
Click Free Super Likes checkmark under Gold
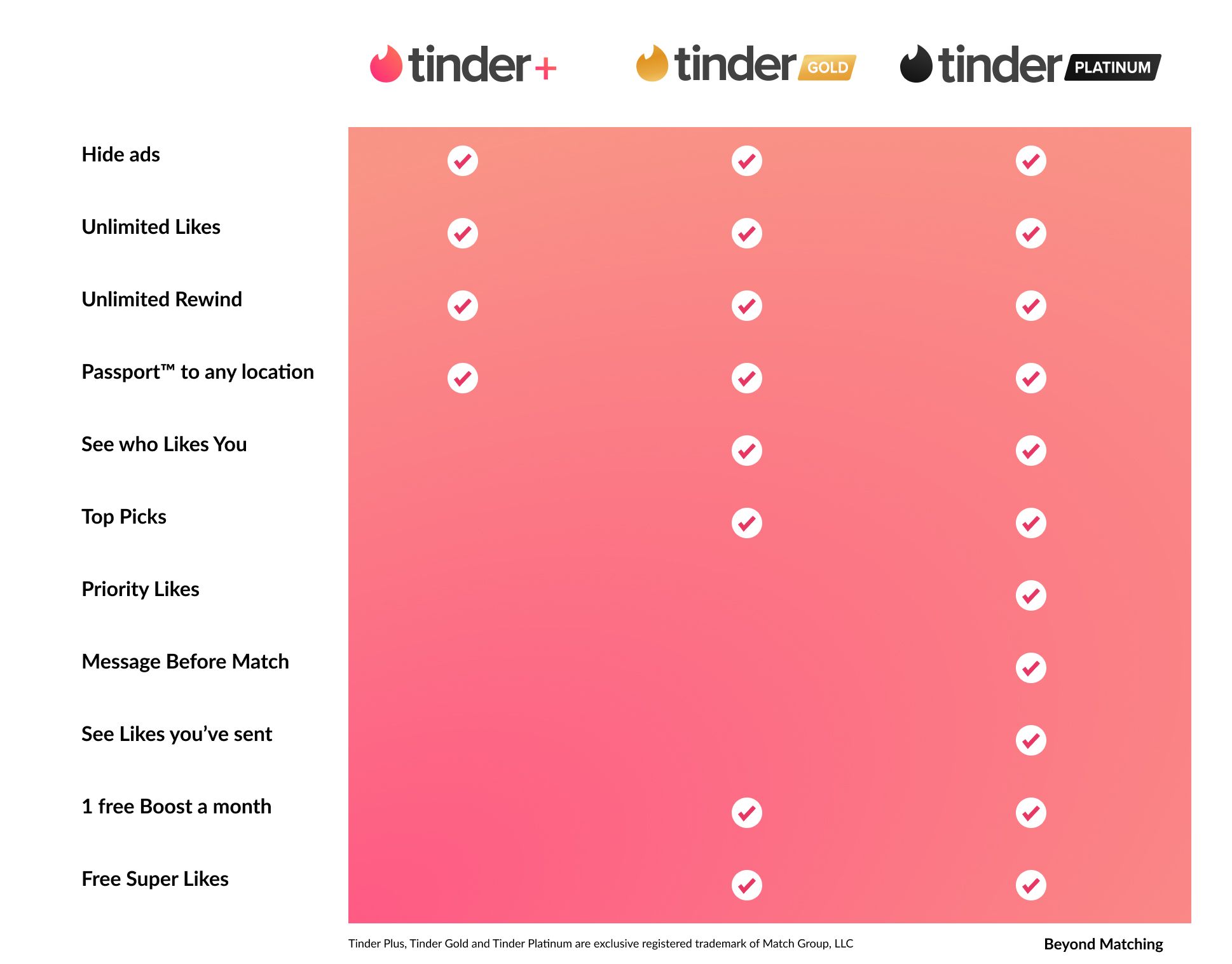click(x=747, y=885)
